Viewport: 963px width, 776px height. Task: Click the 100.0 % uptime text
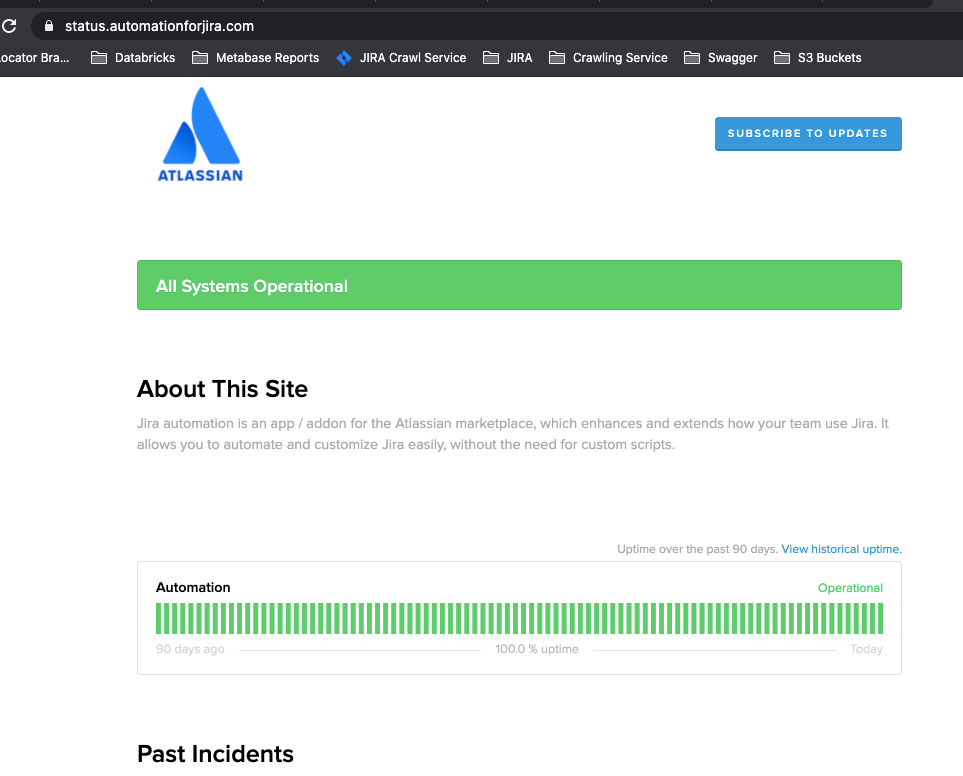537,649
